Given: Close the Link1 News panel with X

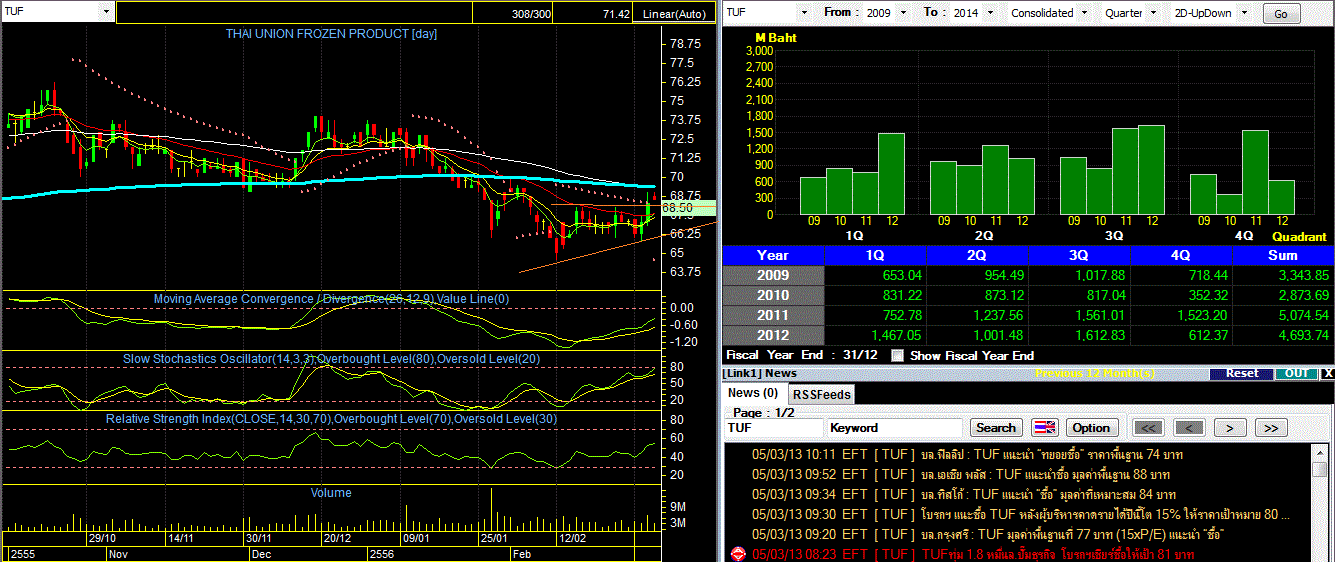Looking at the screenshot, I should point(1327,373).
